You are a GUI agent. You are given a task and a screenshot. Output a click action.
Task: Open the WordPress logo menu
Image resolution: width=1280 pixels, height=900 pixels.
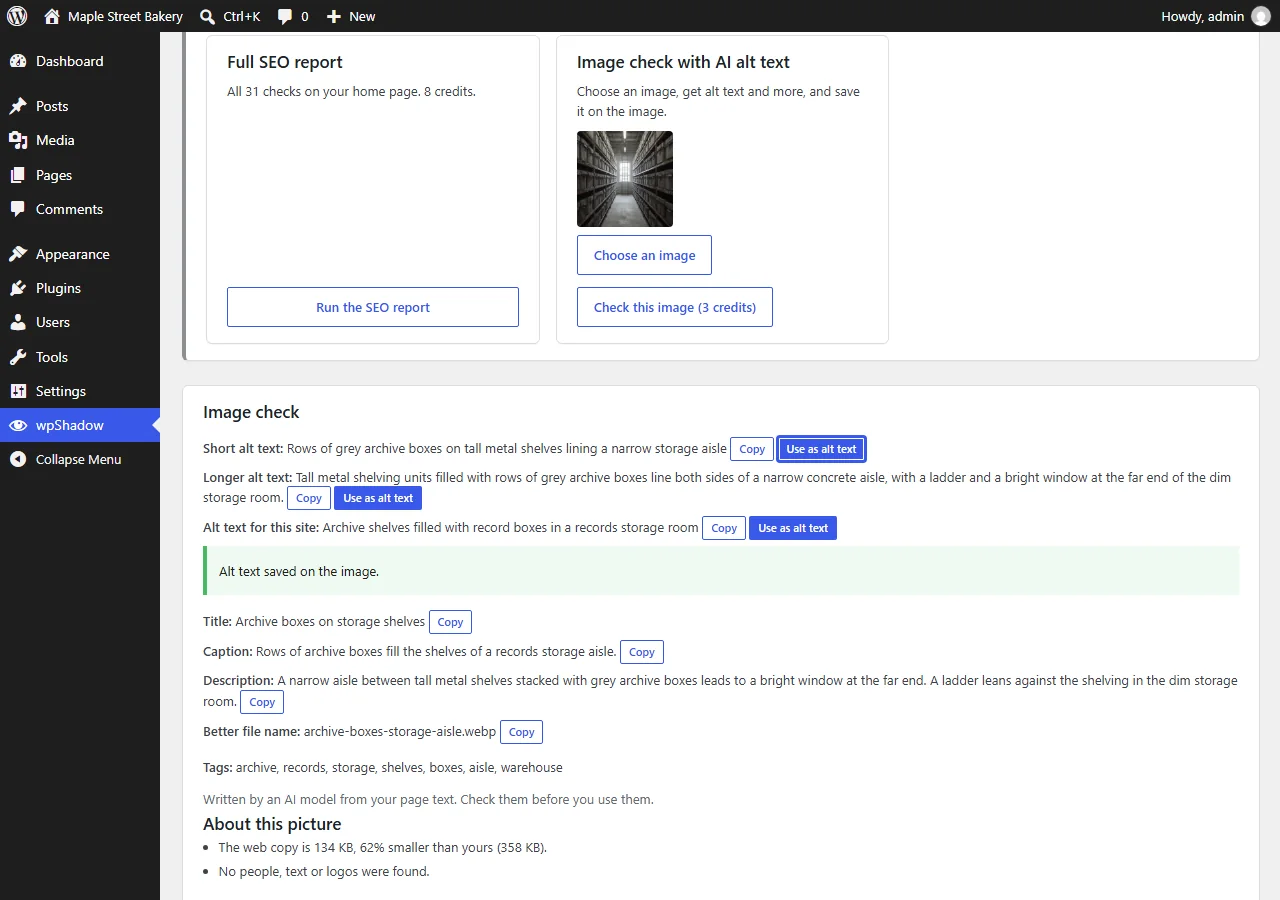(17, 16)
